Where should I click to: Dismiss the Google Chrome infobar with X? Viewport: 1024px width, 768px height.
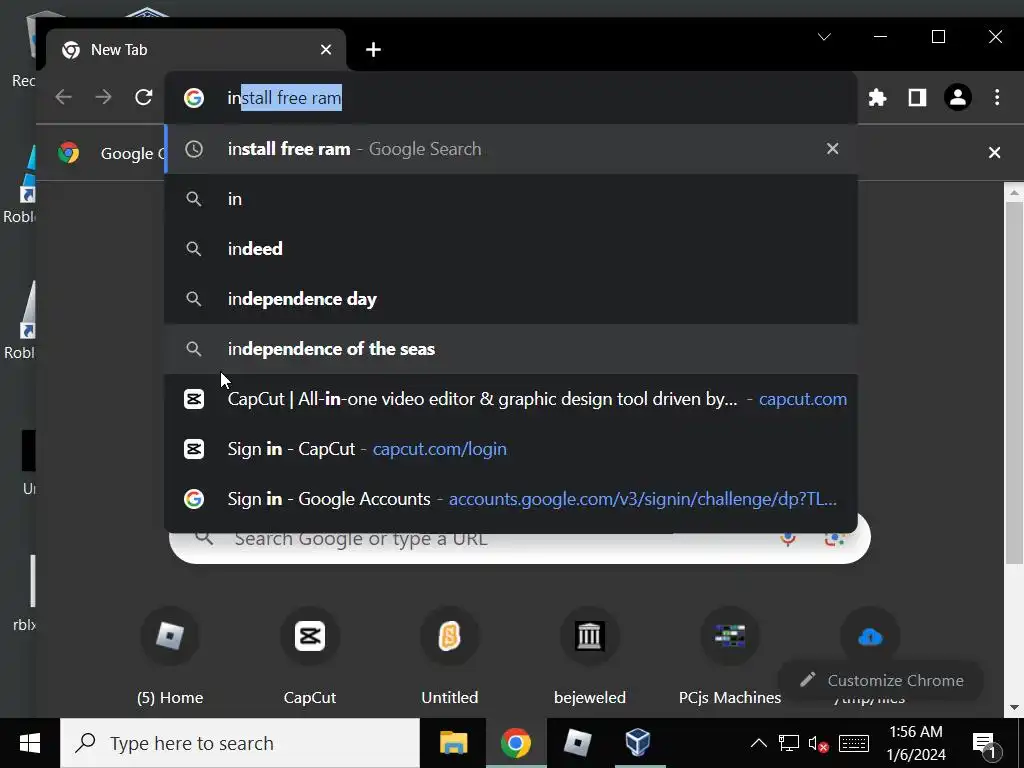[x=994, y=153]
